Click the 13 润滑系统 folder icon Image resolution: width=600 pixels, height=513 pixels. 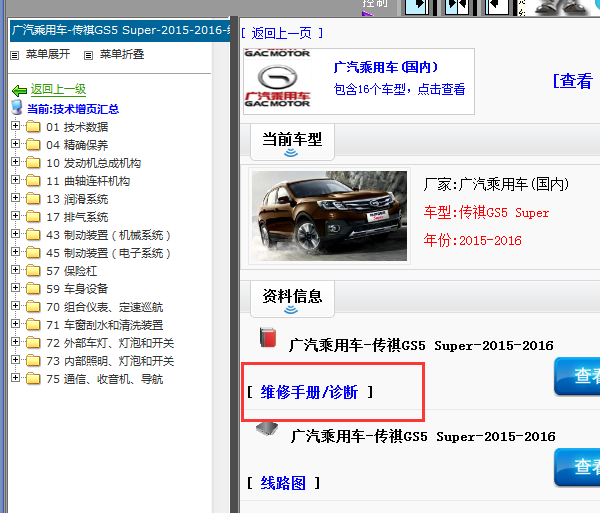(33, 199)
